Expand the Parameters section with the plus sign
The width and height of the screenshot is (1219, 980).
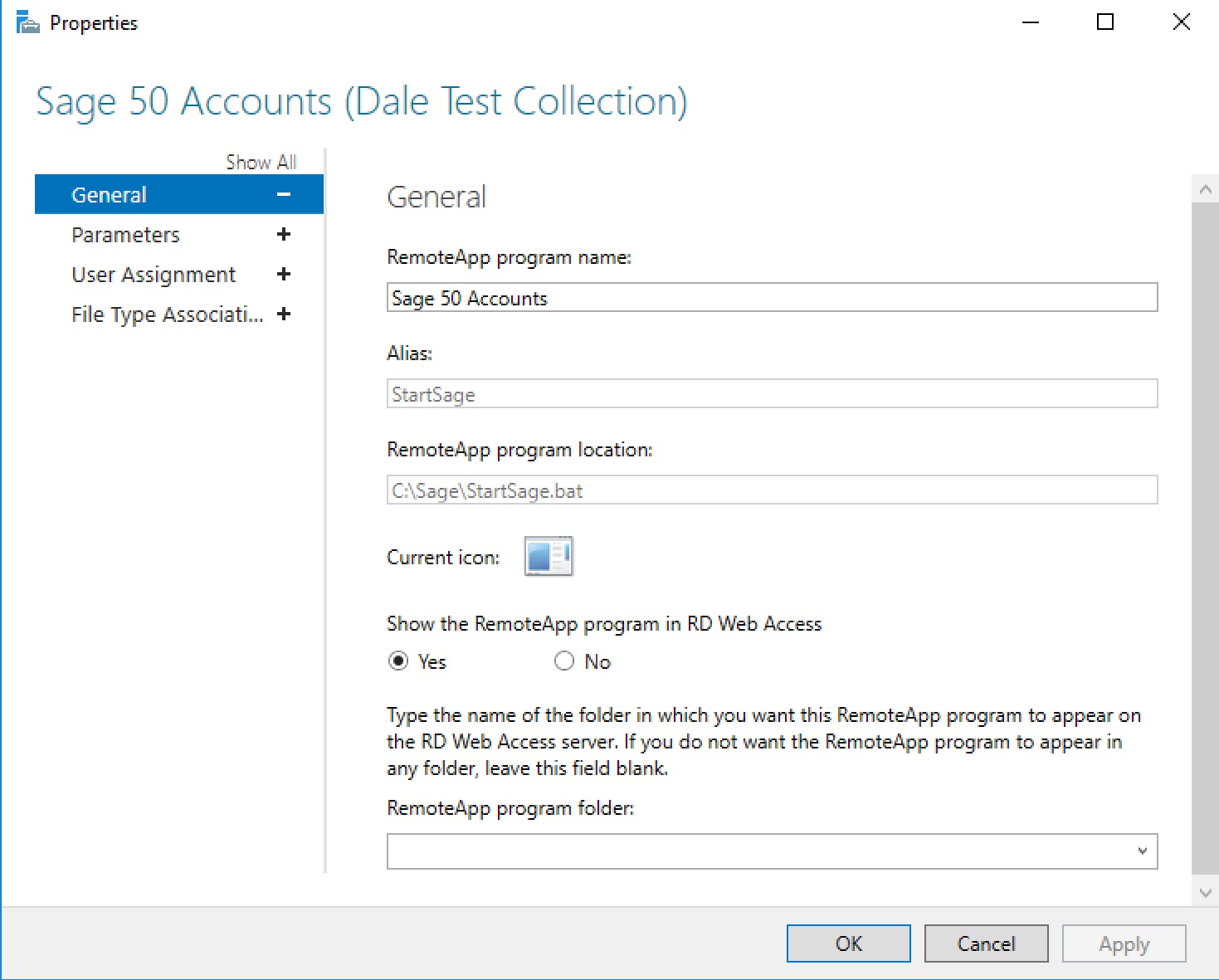pyautogui.click(x=284, y=235)
